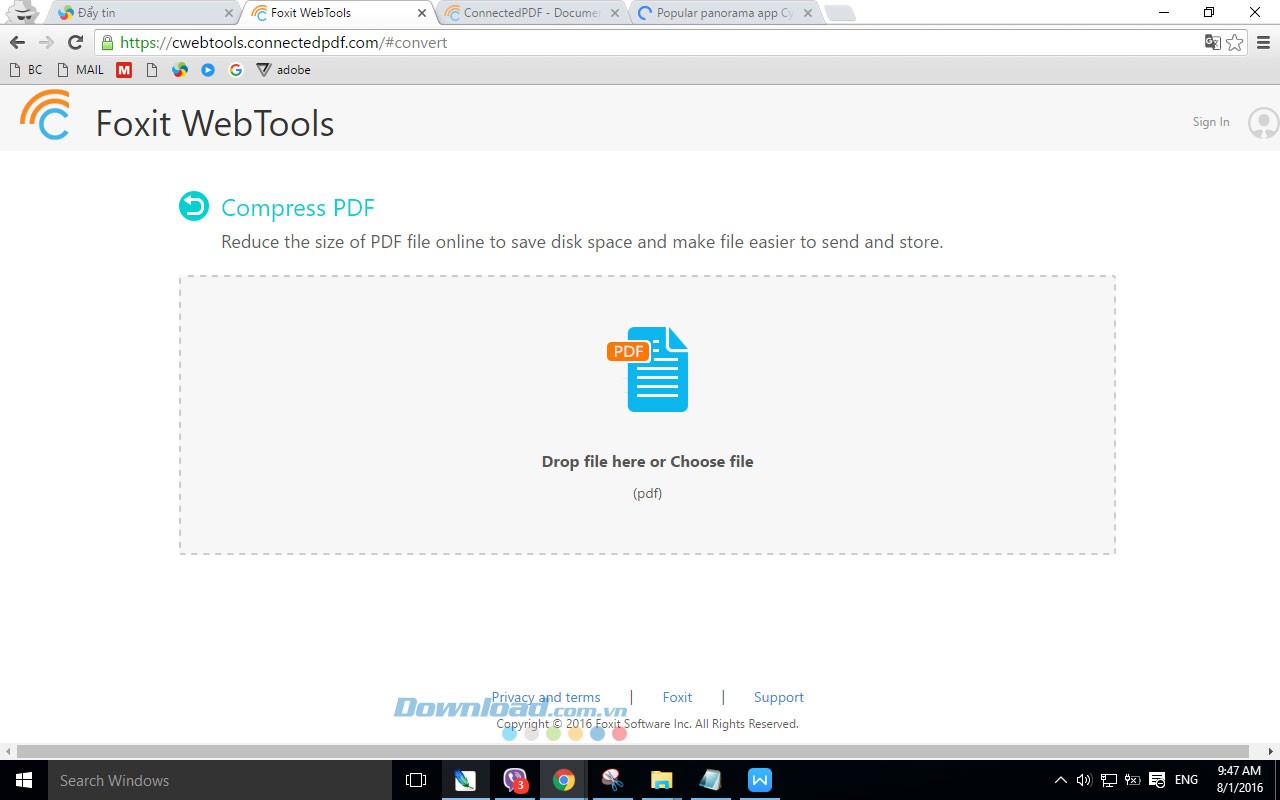Click the translate icon in address bar

[1212, 42]
